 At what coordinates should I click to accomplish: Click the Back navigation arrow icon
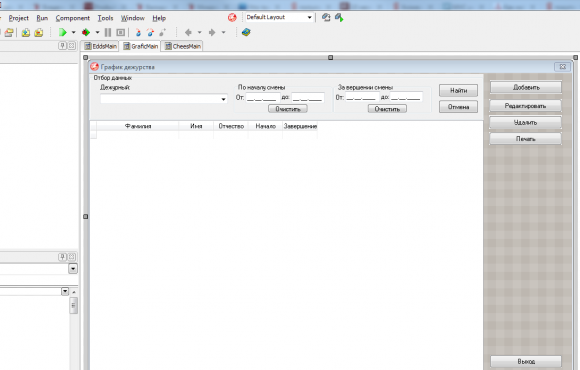[188, 33]
